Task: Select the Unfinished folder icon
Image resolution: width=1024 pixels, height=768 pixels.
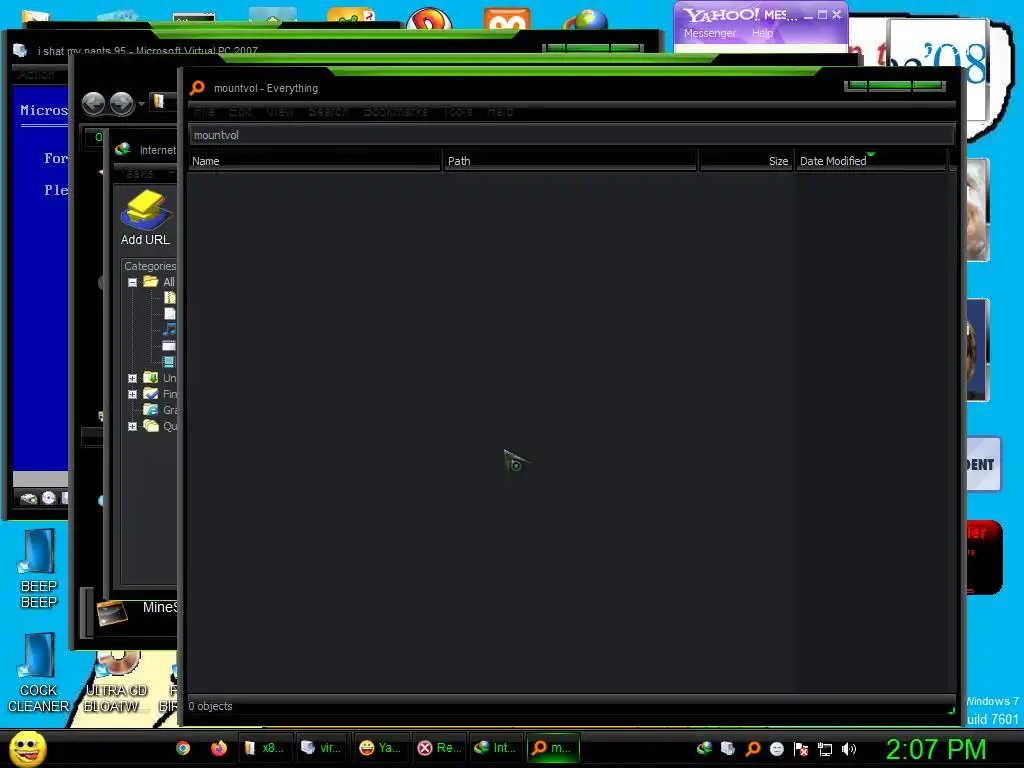Action: (x=151, y=377)
